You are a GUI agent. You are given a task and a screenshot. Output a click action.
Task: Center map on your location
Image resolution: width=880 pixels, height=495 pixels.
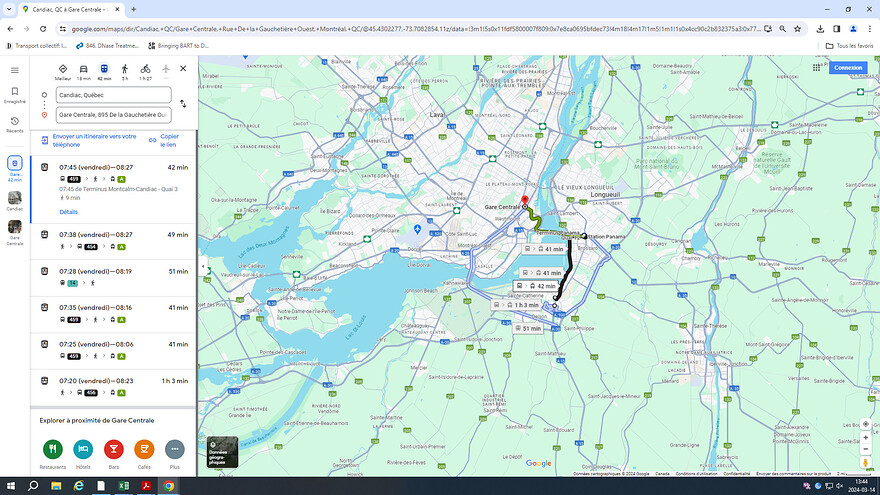tap(865, 424)
